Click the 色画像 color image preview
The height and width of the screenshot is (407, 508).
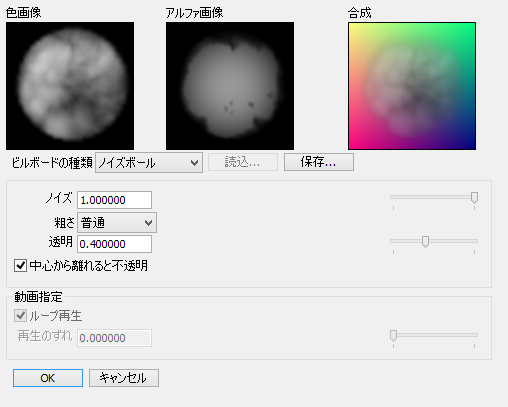point(70,86)
